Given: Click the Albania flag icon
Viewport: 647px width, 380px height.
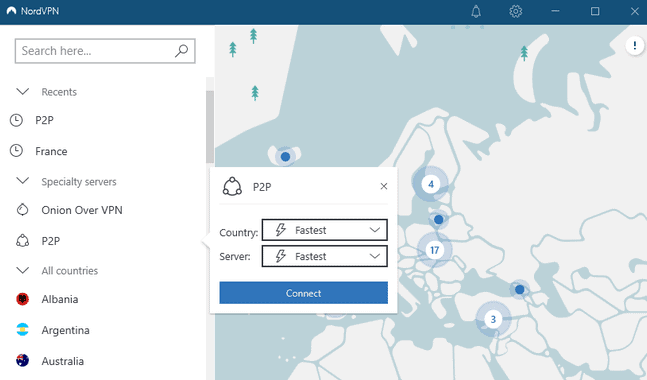Looking at the screenshot, I should click(x=22, y=299).
